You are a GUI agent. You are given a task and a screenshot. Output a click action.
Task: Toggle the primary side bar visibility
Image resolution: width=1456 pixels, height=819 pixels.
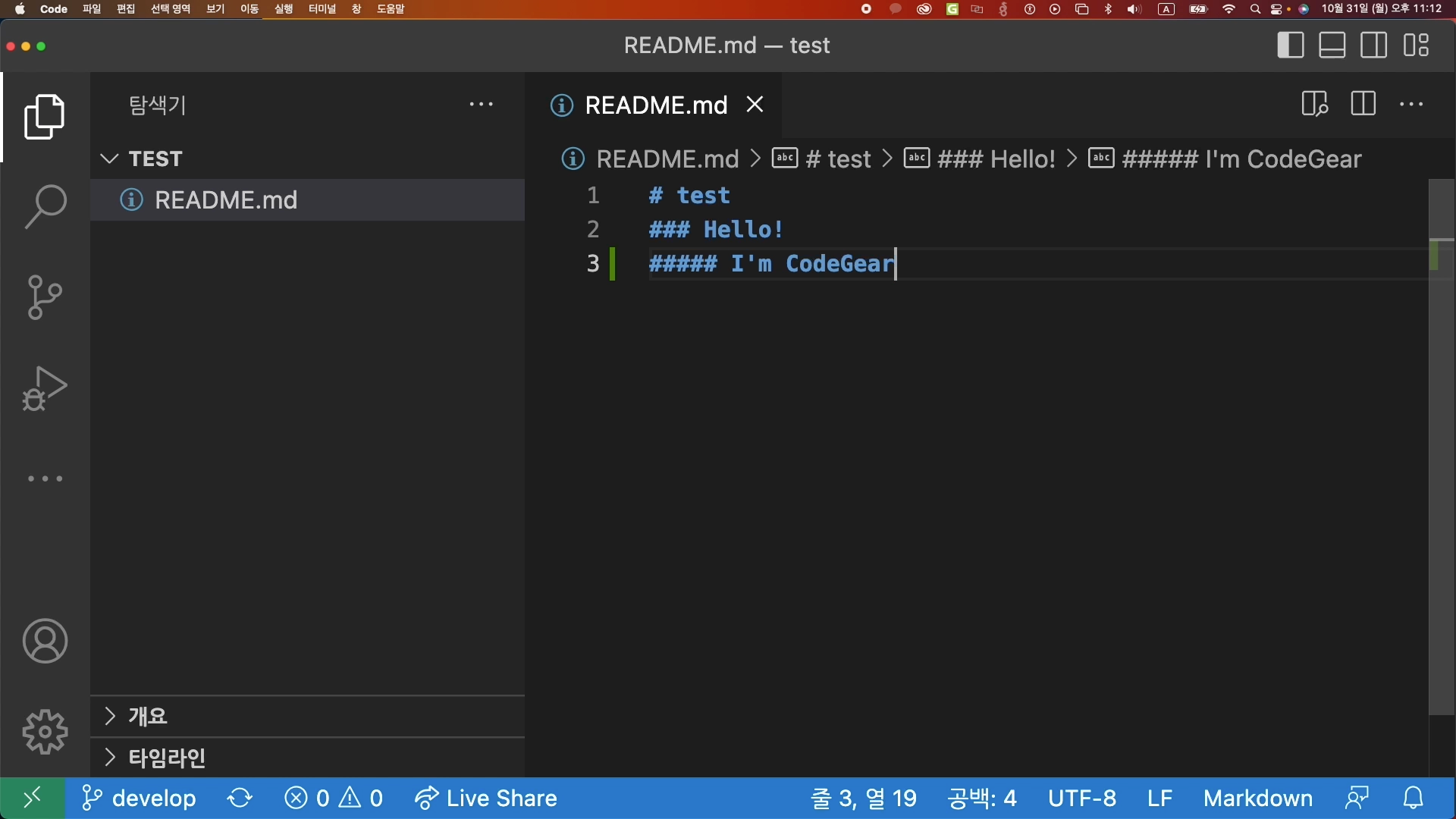click(1290, 45)
